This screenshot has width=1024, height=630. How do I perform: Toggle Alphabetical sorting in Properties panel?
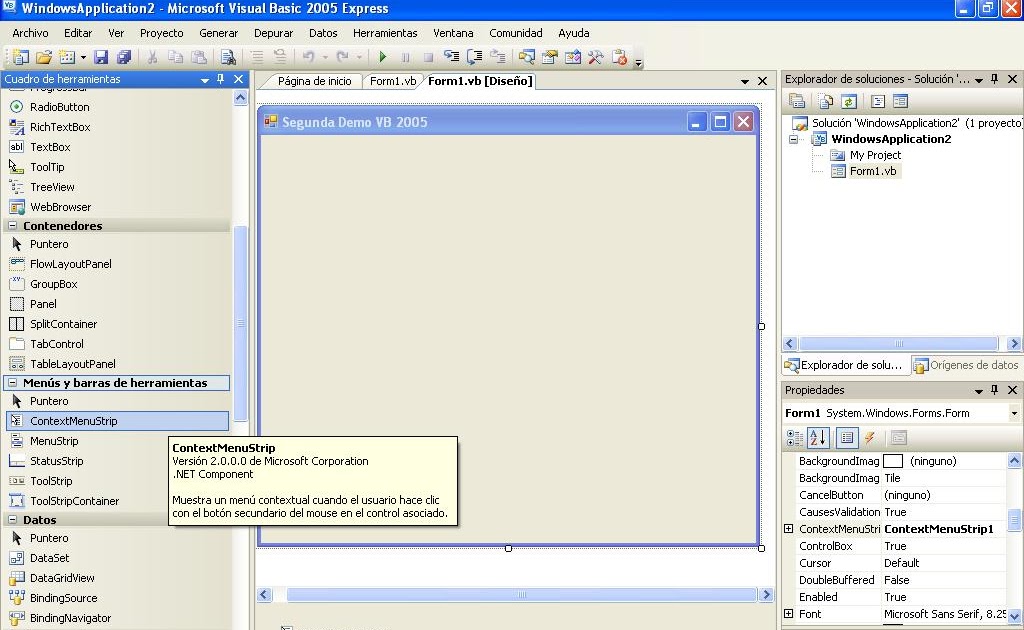(818, 438)
